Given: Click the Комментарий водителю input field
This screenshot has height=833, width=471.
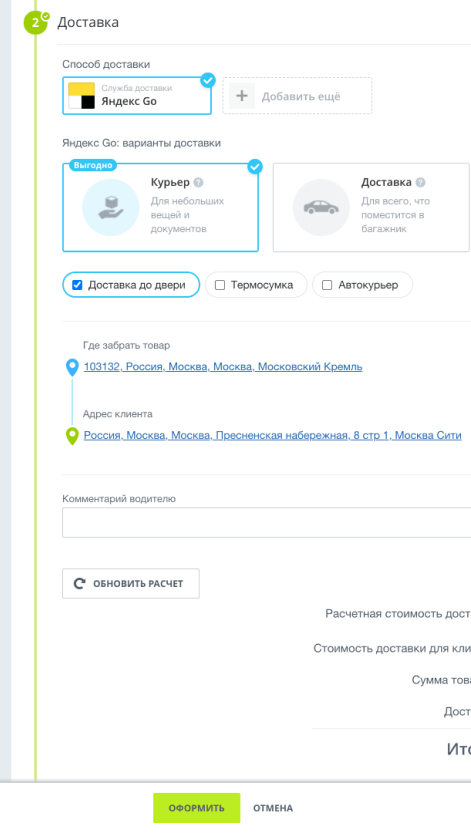Looking at the screenshot, I should 267,523.
